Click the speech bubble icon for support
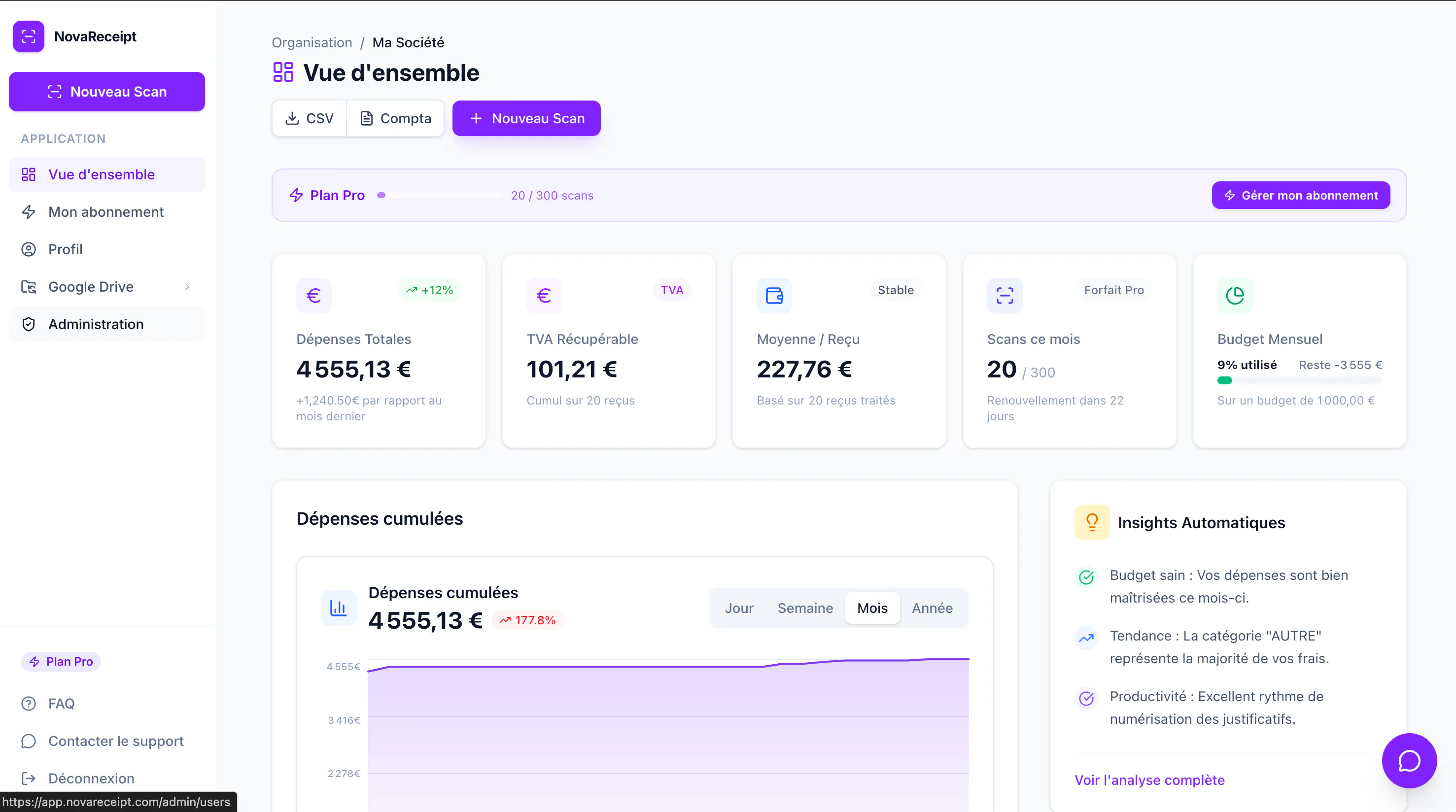 coord(28,742)
